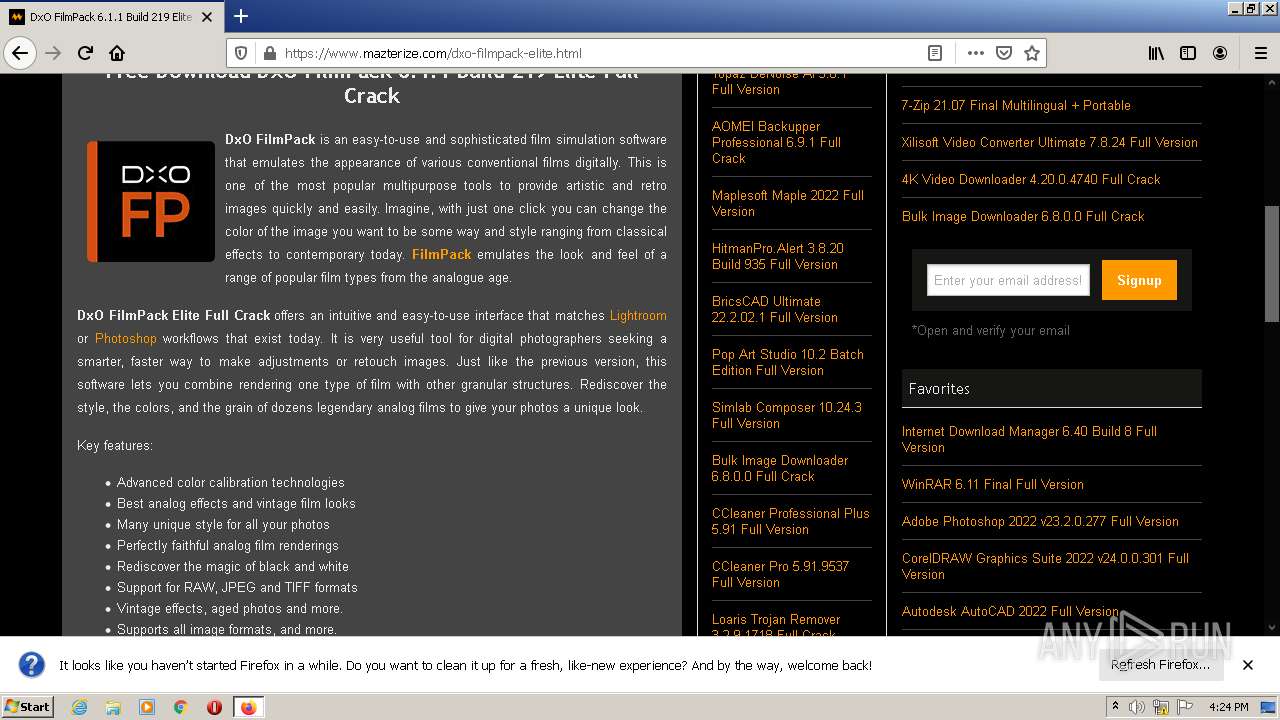Open Bulk Image Downloader link in right column

pyautogui.click(x=1023, y=216)
